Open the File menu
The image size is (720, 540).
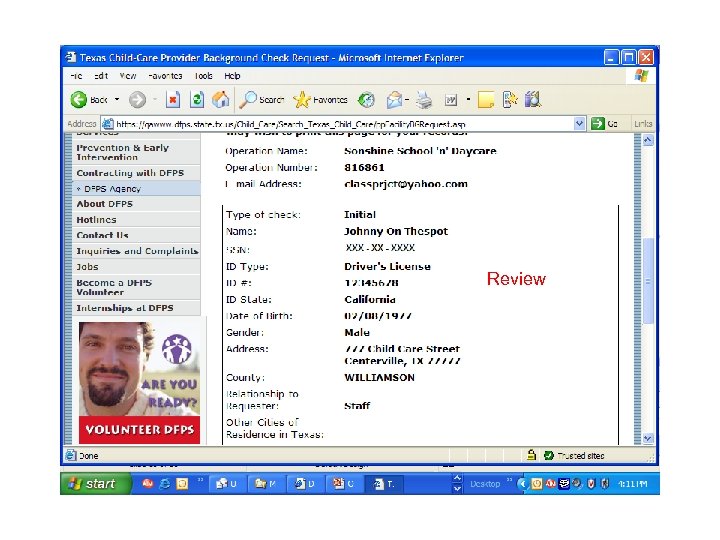(x=77, y=76)
